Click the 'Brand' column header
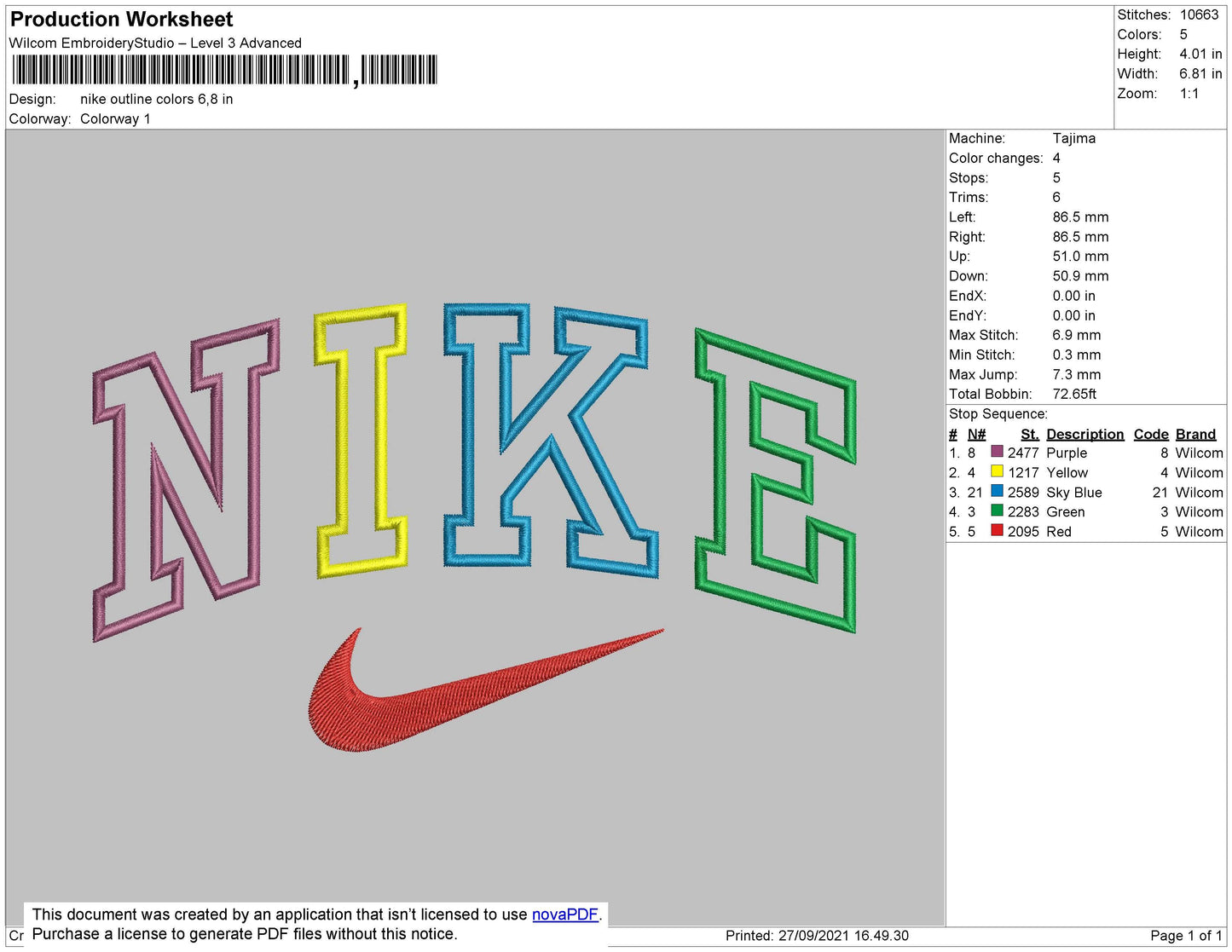The height and width of the screenshot is (952, 1232). (x=1196, y=434)
